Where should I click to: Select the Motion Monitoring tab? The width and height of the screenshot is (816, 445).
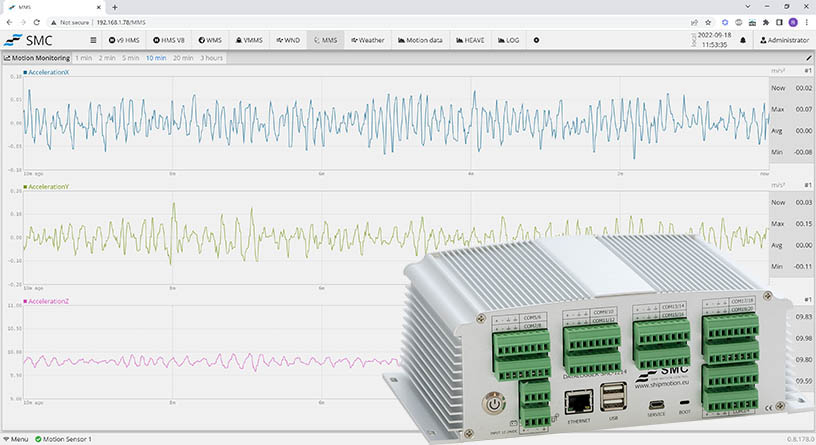37,58
